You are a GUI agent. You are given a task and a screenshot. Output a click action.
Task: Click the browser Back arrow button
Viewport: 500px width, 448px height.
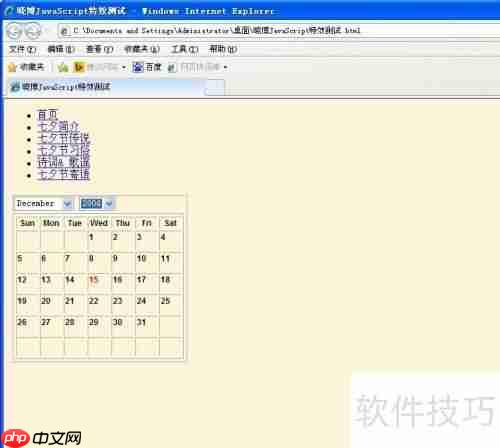(14, 31)
